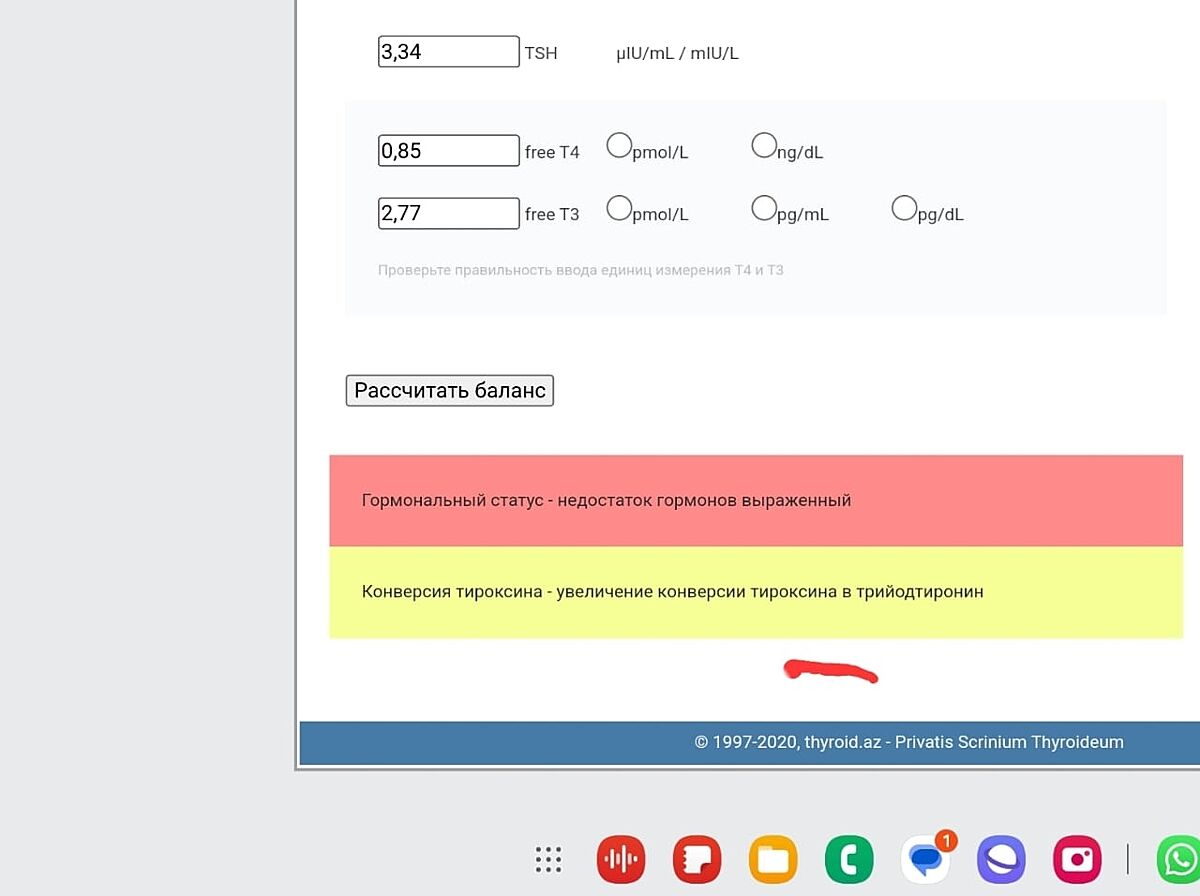This screenshot has width=1200, height=896.
Task: Tap the red hormonal status result banner
Action: 755,500
